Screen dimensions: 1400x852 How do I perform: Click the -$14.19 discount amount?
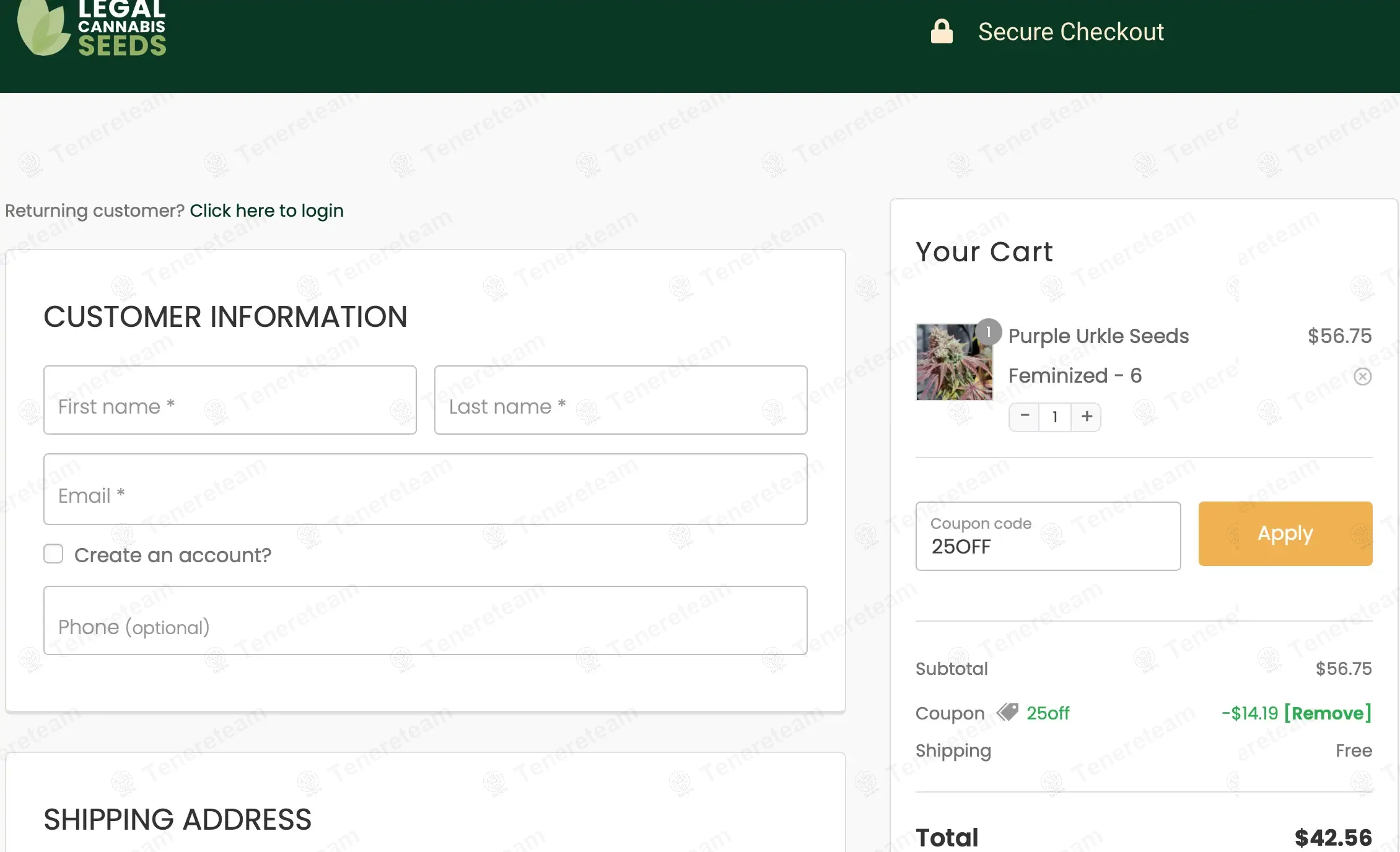[1249, 713]
